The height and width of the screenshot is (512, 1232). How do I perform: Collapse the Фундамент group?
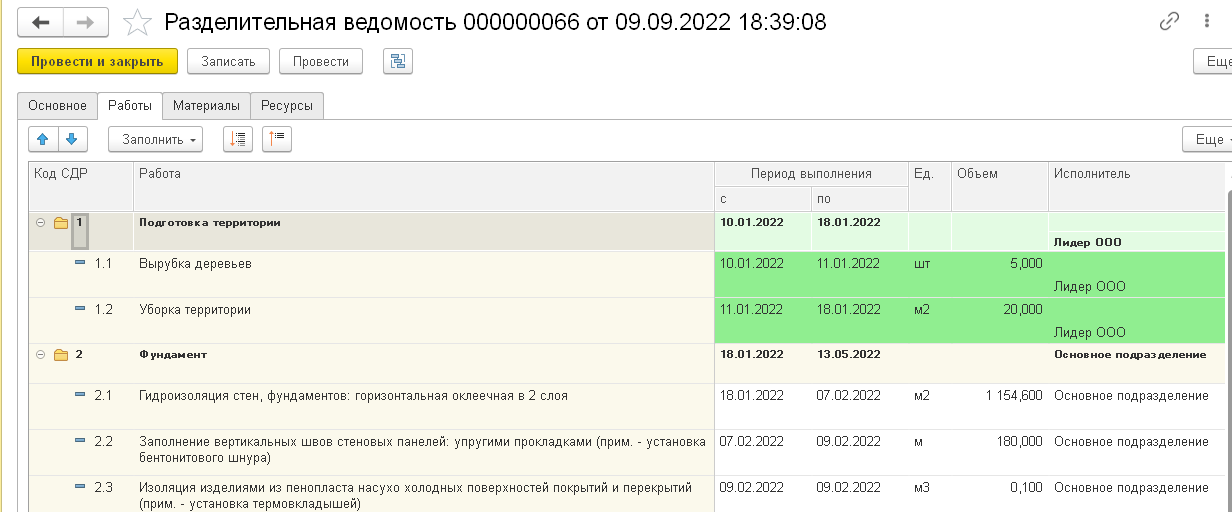click(x=41, y=355)
